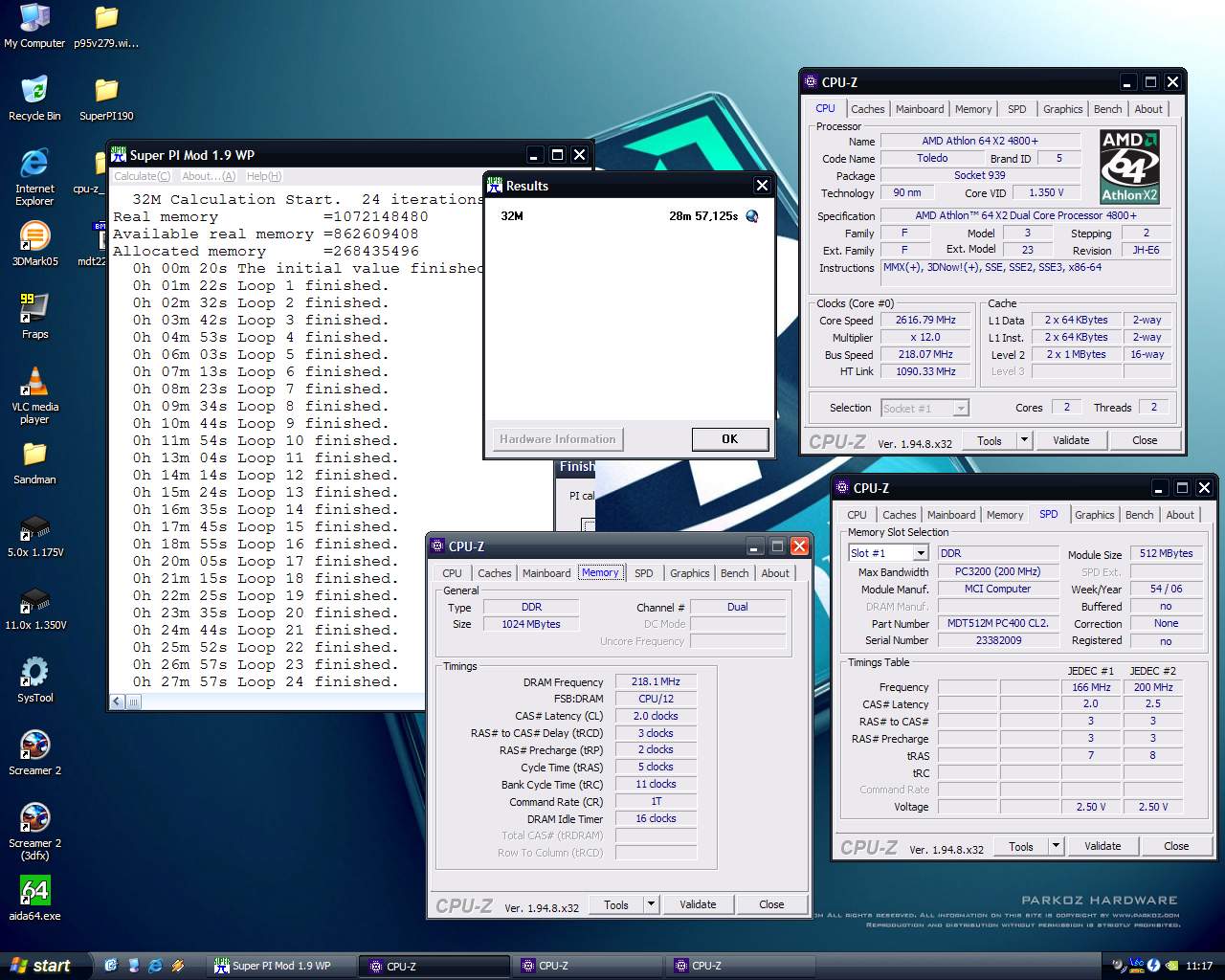The height and width of the screenshot is (980, 1225).
Task: Open the Bench tab in top CPU-Z window
Action: [x=1107, y=109]
